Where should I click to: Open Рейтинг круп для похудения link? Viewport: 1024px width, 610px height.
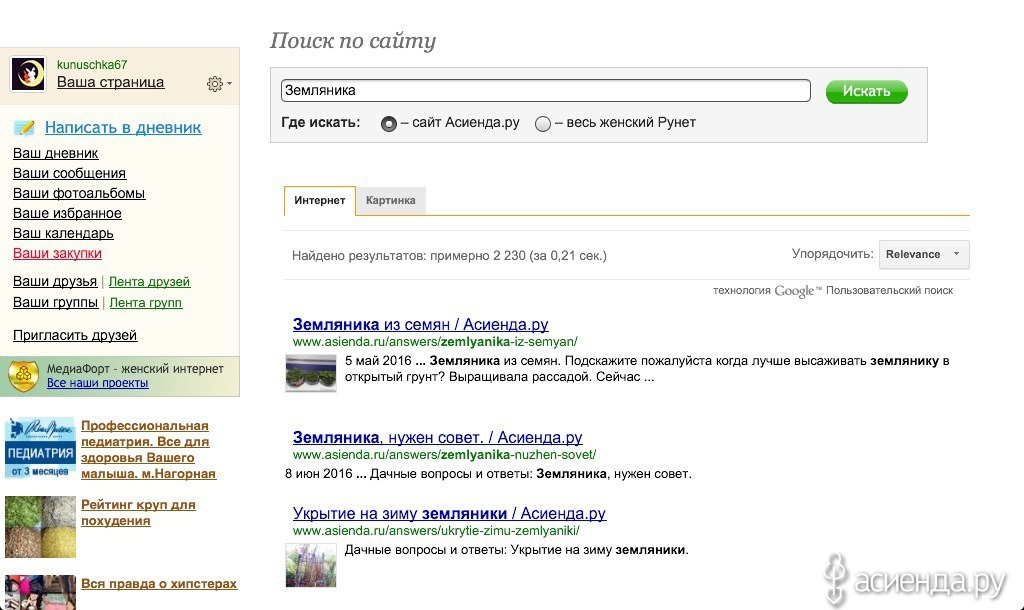tap(138, 513)
